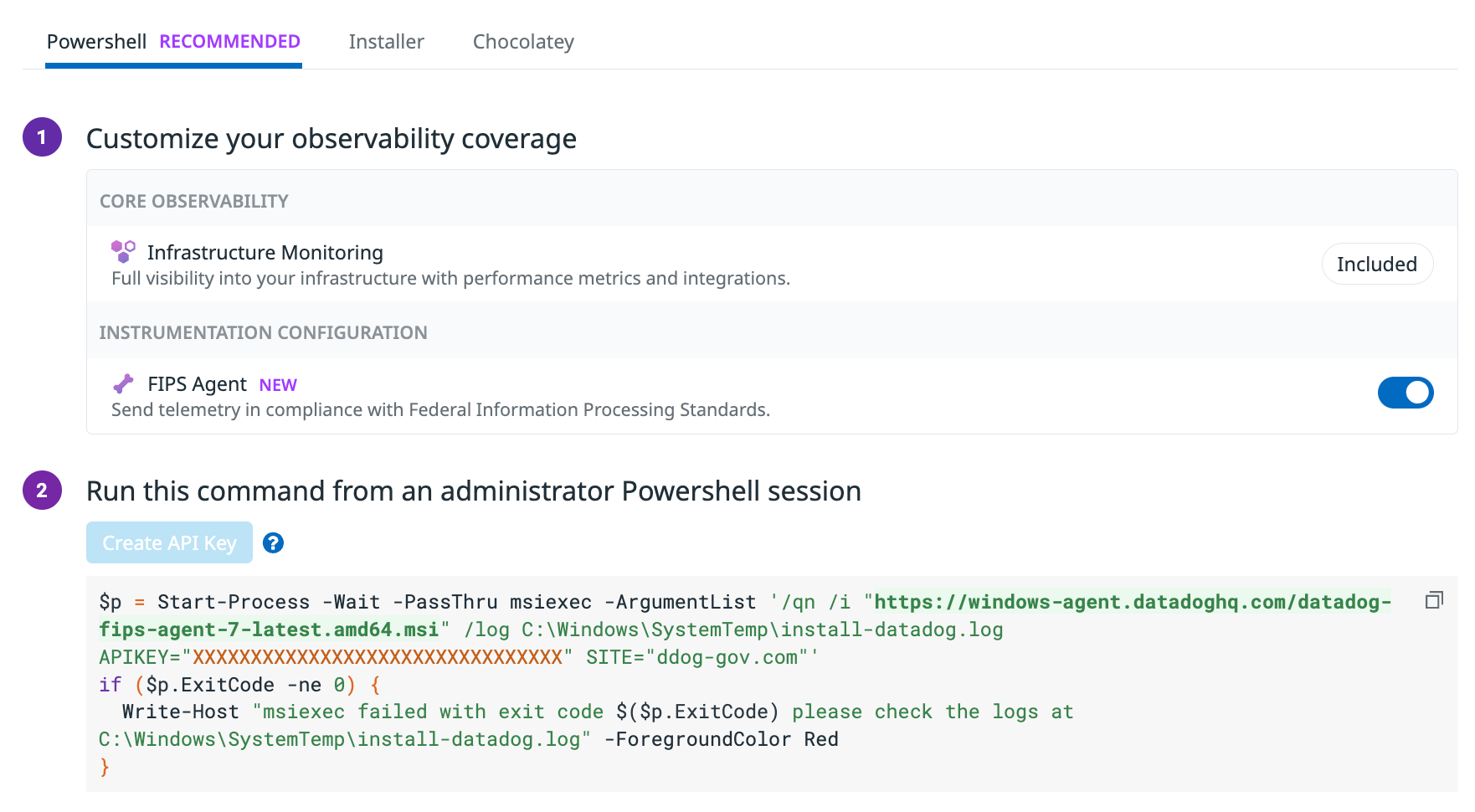Click the step 2 numbered circle
The image size is (1475, 812).
(x=41, y=491)
